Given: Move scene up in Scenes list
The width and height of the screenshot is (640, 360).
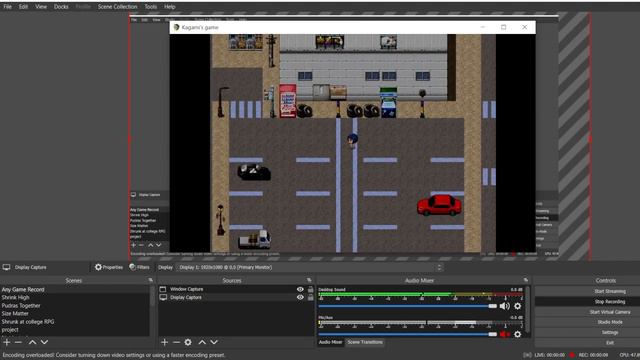Looking at the screenshot, I should click(x=32, y=342).
